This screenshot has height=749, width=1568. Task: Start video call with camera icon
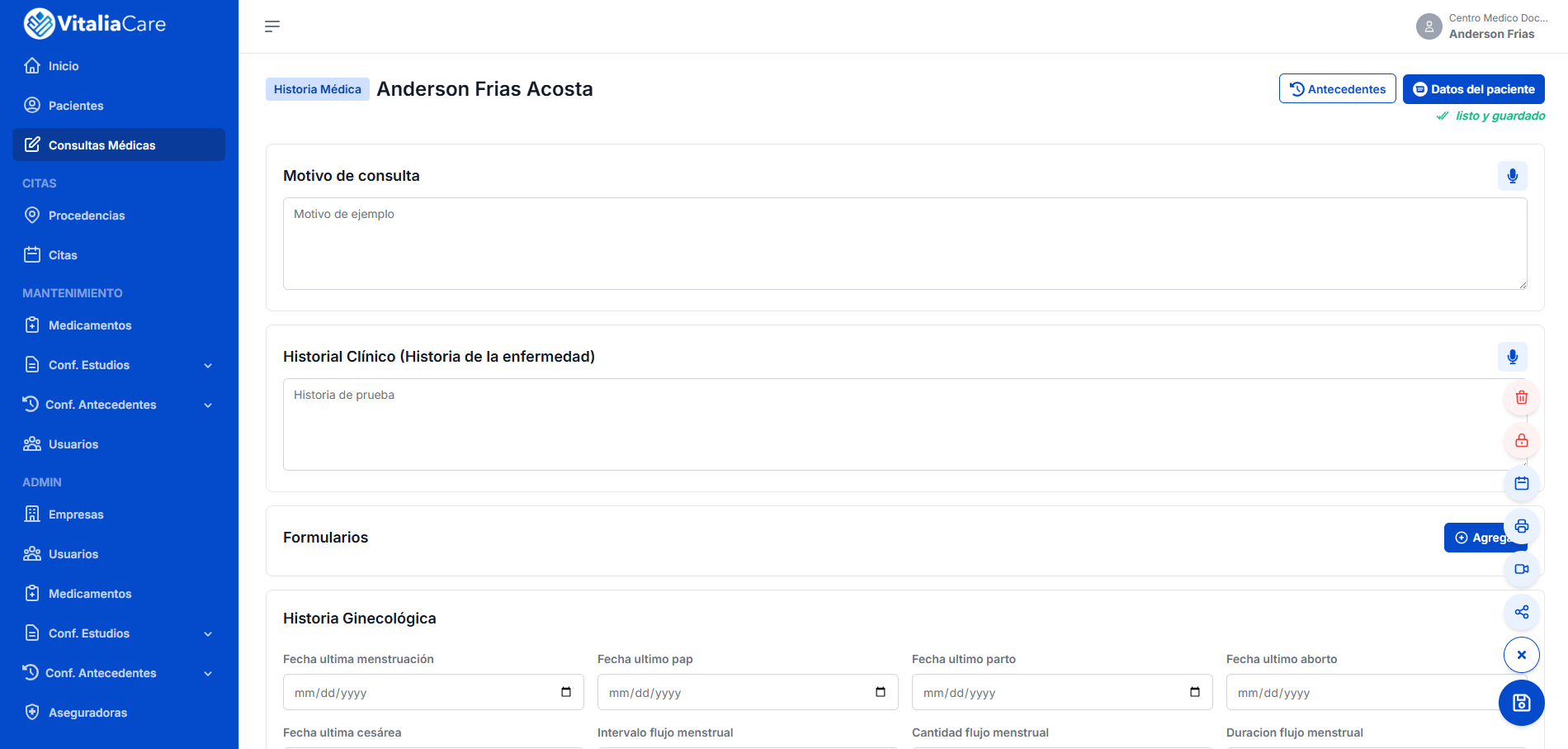1522,569
